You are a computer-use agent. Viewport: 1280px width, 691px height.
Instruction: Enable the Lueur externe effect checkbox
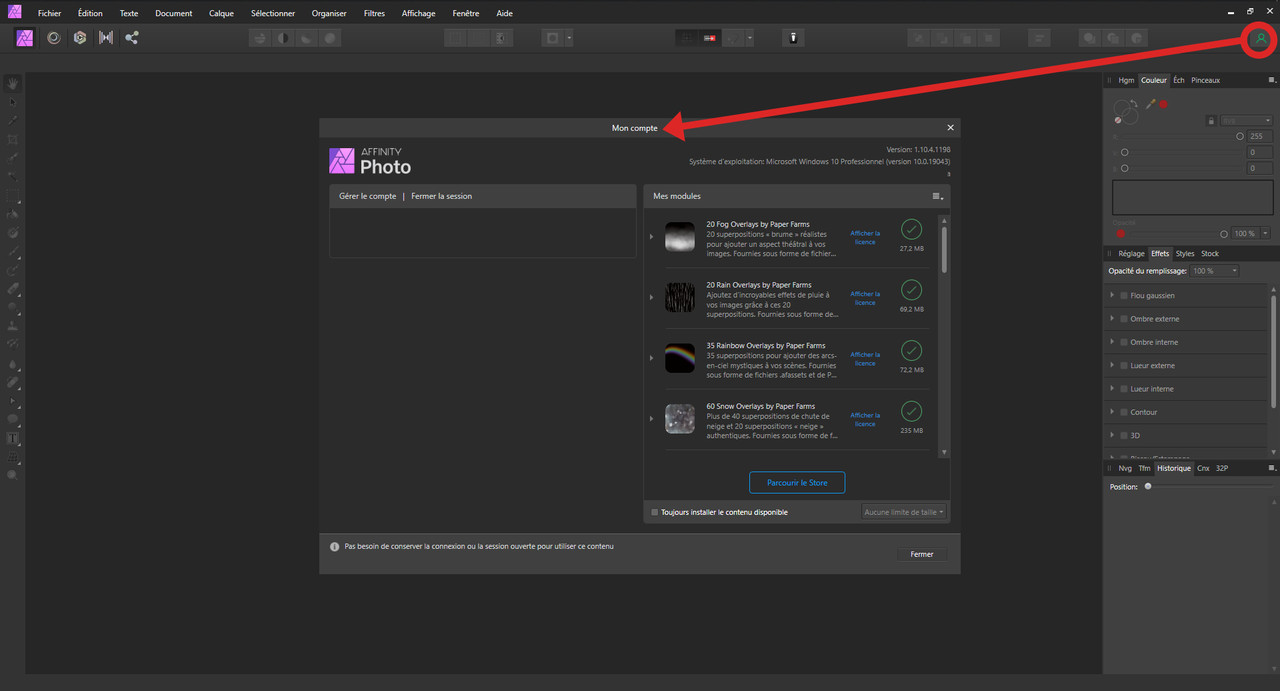click(1124, 366)
